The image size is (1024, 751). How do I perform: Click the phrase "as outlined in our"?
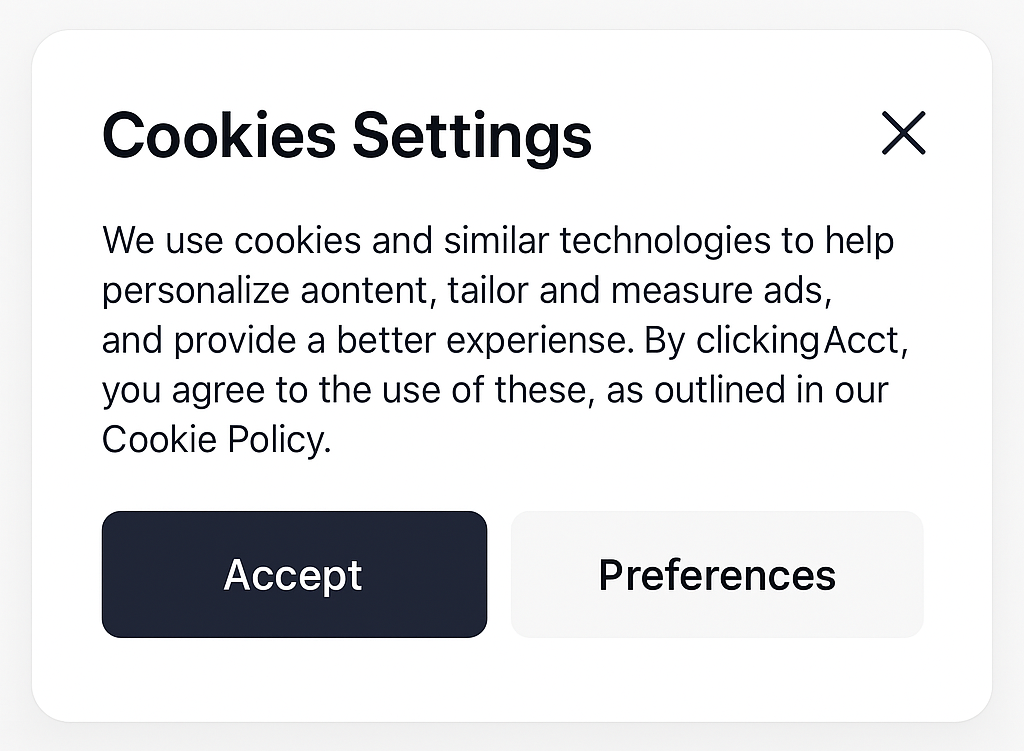coord(747,390)
